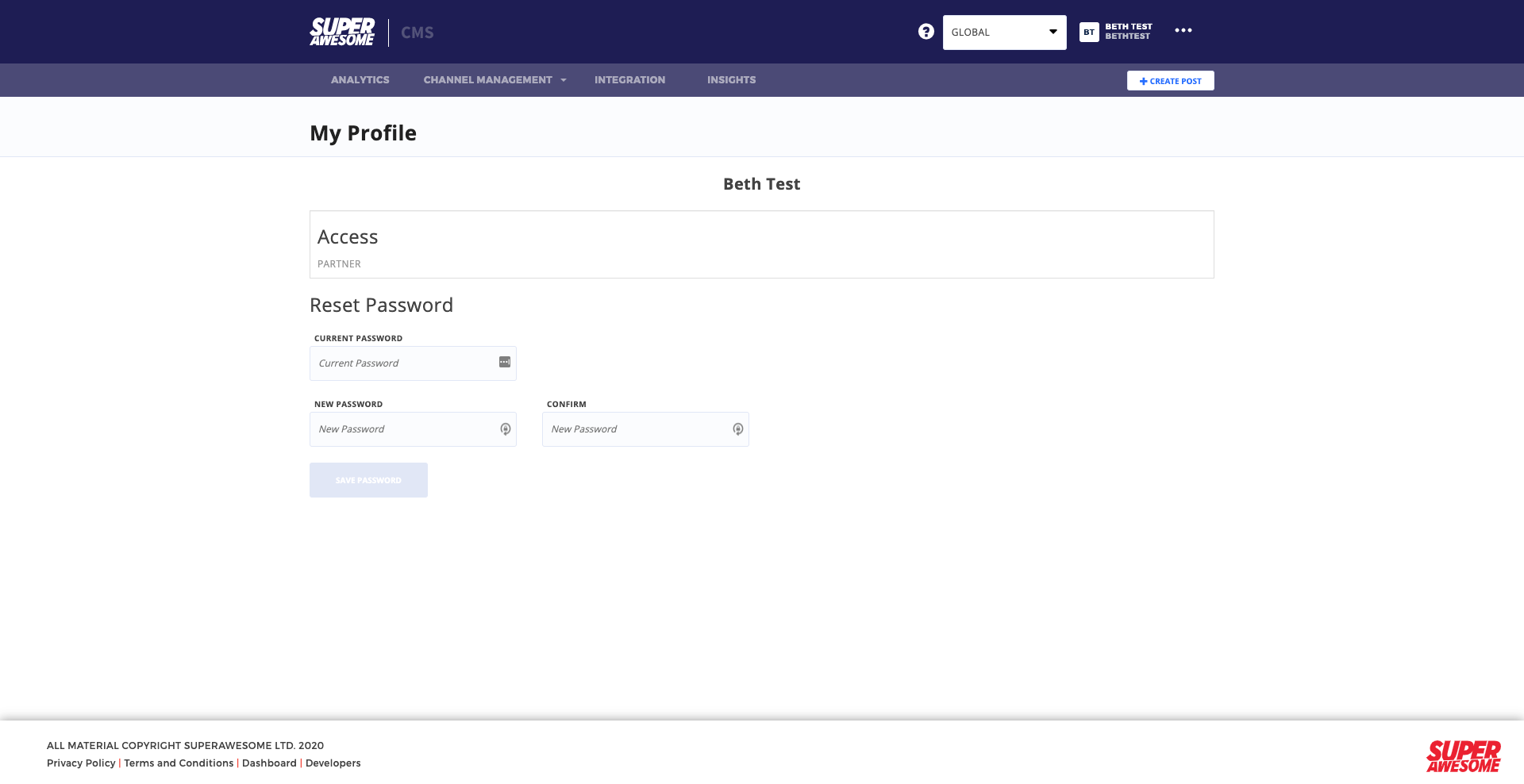This screenshot has height=784, width=1524.
Task: Click the SuperAwesome footer logo
Action: click(x=1463, y=756)
